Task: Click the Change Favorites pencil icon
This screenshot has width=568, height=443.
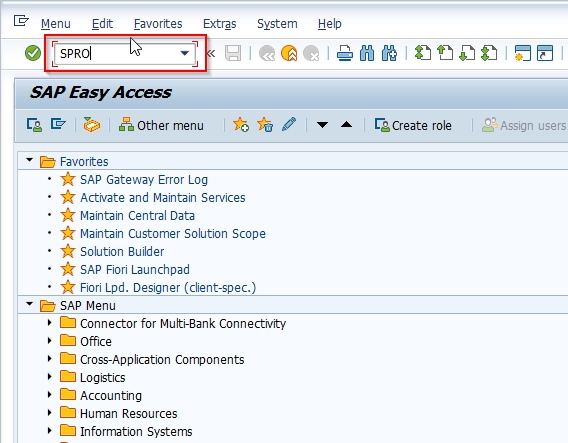Action: point(289,125)
